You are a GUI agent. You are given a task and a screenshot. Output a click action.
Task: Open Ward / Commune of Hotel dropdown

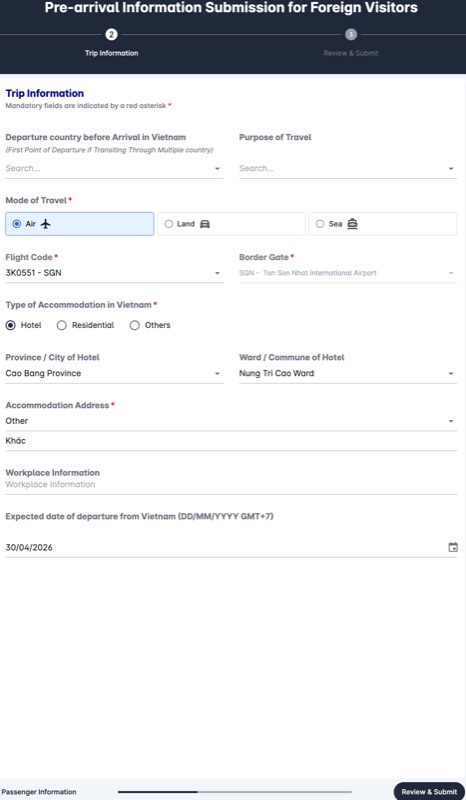[348, 373]
